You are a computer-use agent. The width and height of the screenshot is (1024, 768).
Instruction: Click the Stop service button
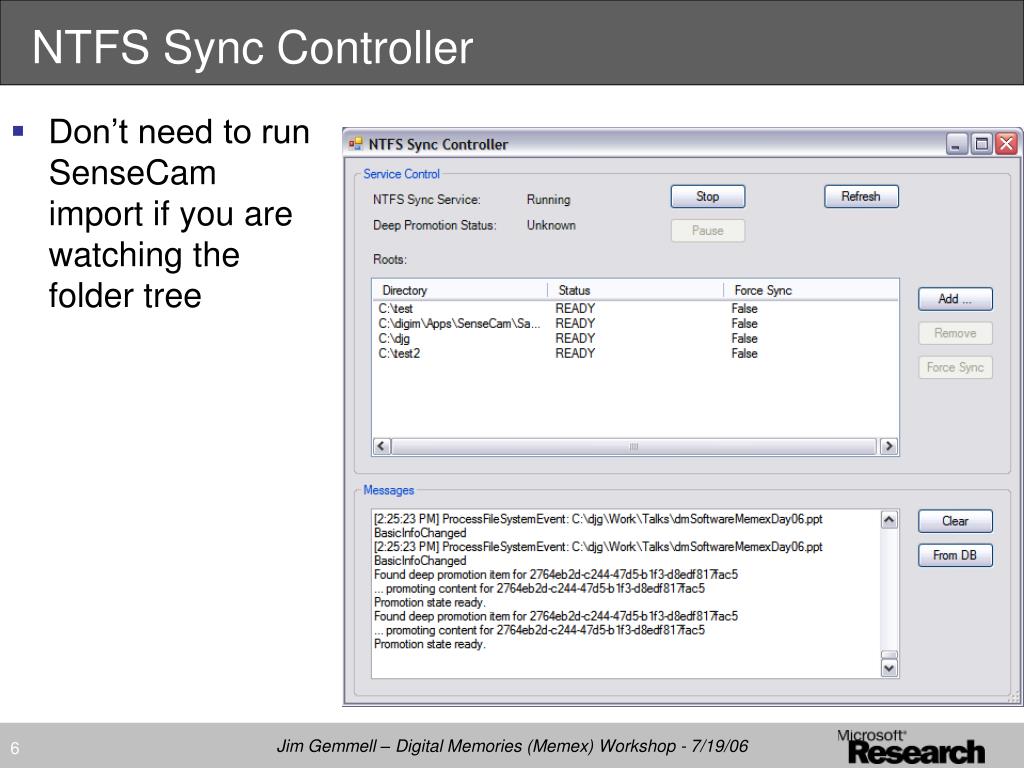point(707,197)
